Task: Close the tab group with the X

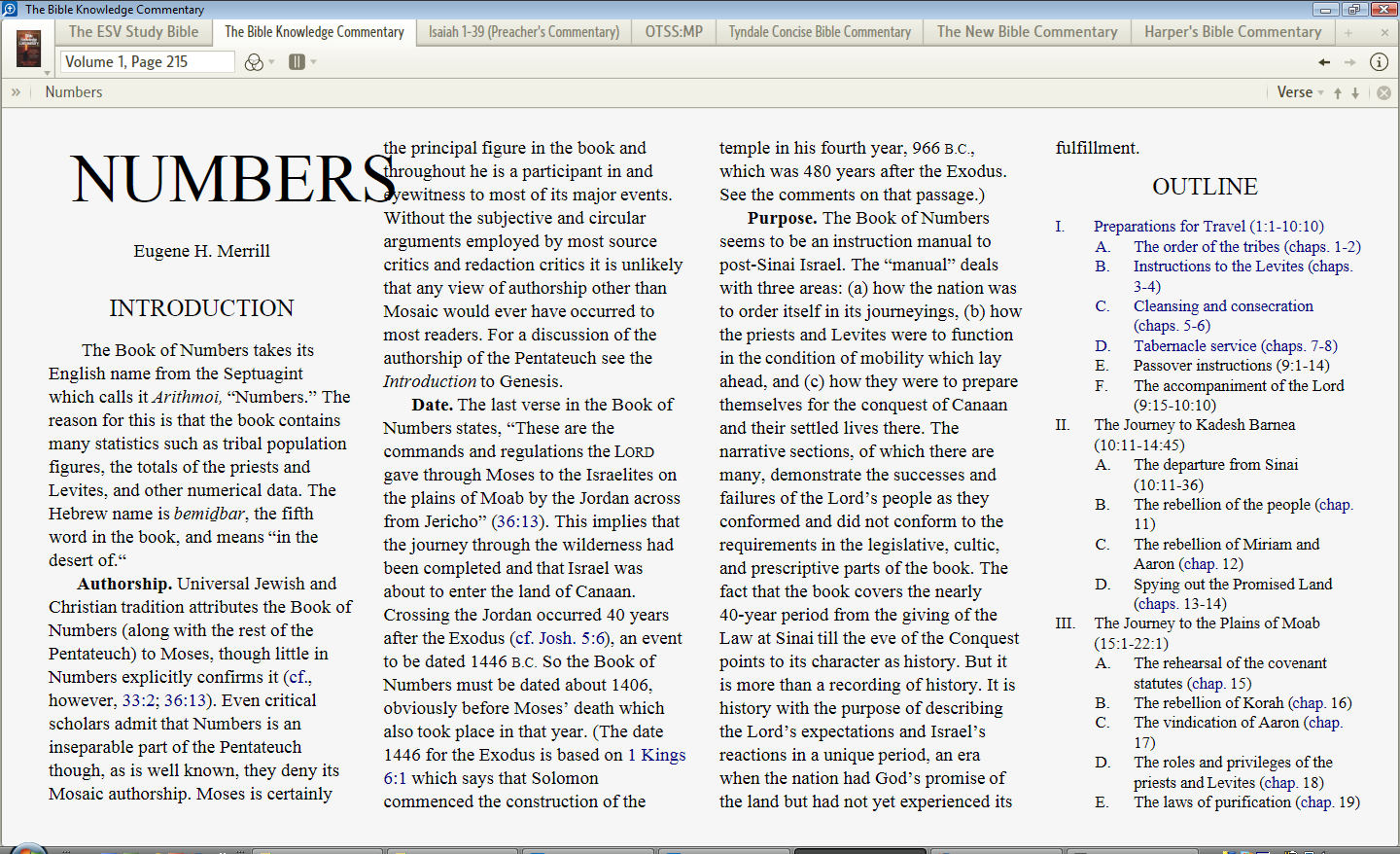Action: 1384,33
